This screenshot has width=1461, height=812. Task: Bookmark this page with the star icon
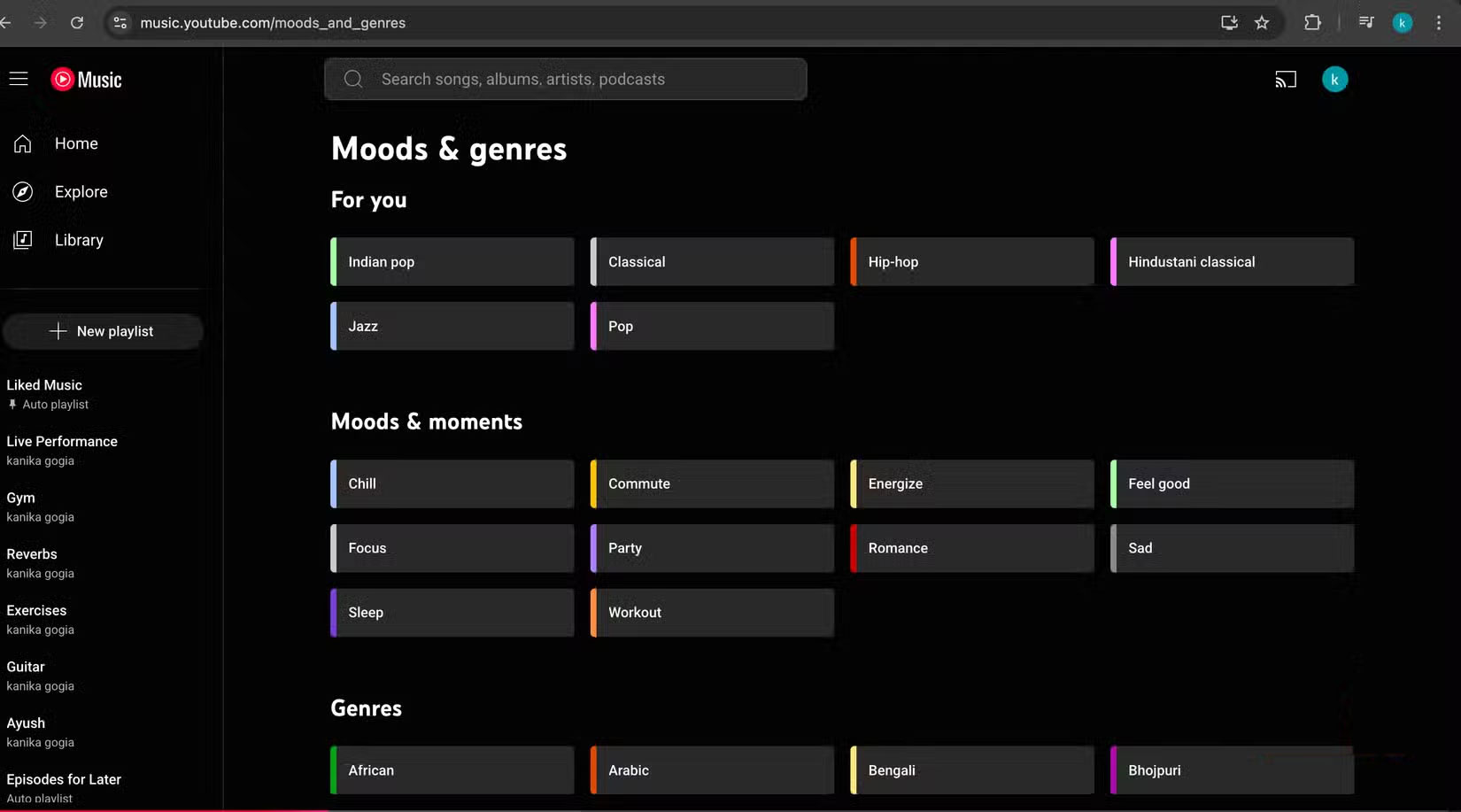pos(1263,22)
